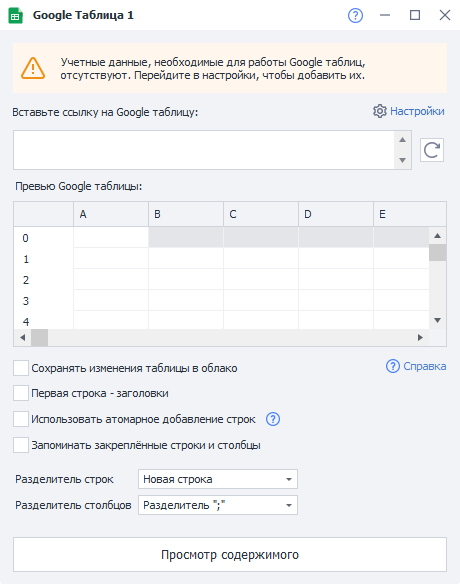Click the Справка question mark icon
The width and height of the screenshot is (460, 584).
tap(393, 366)
